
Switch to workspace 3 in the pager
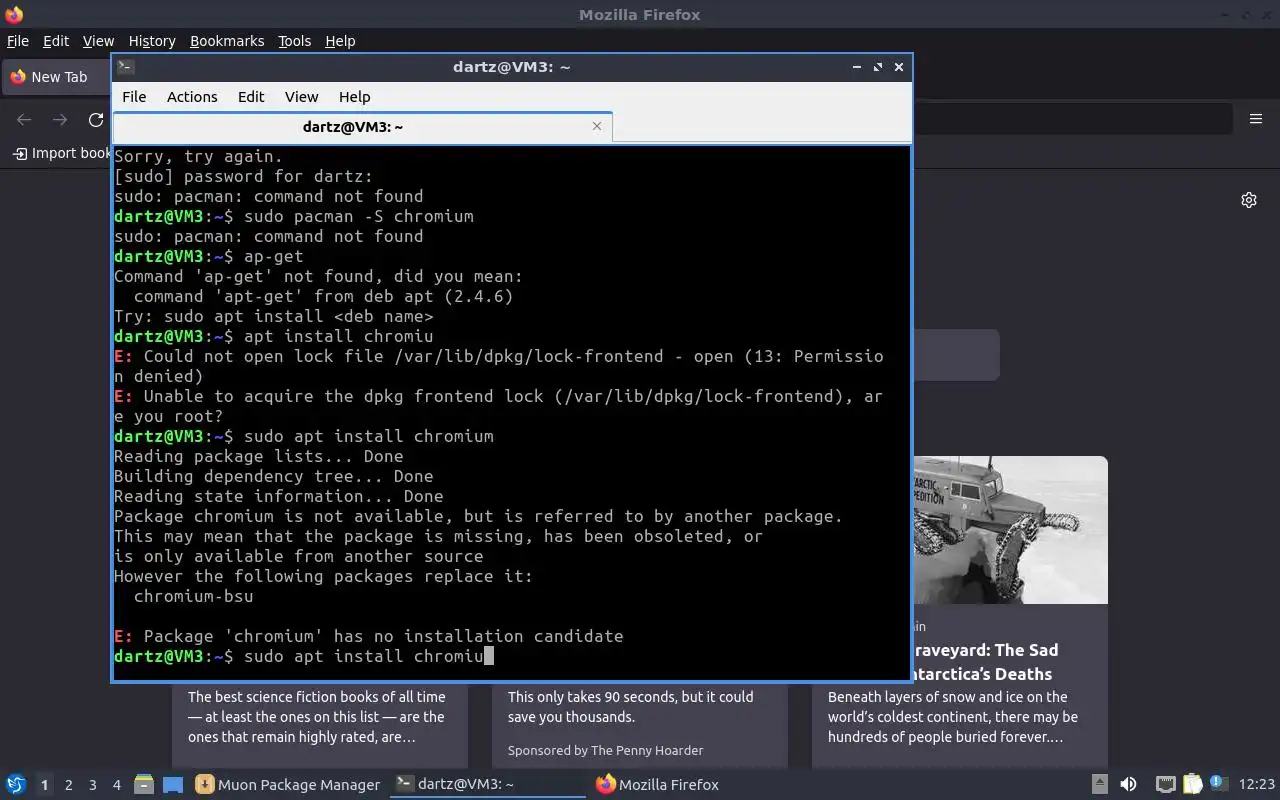click(x=93, y=785)
